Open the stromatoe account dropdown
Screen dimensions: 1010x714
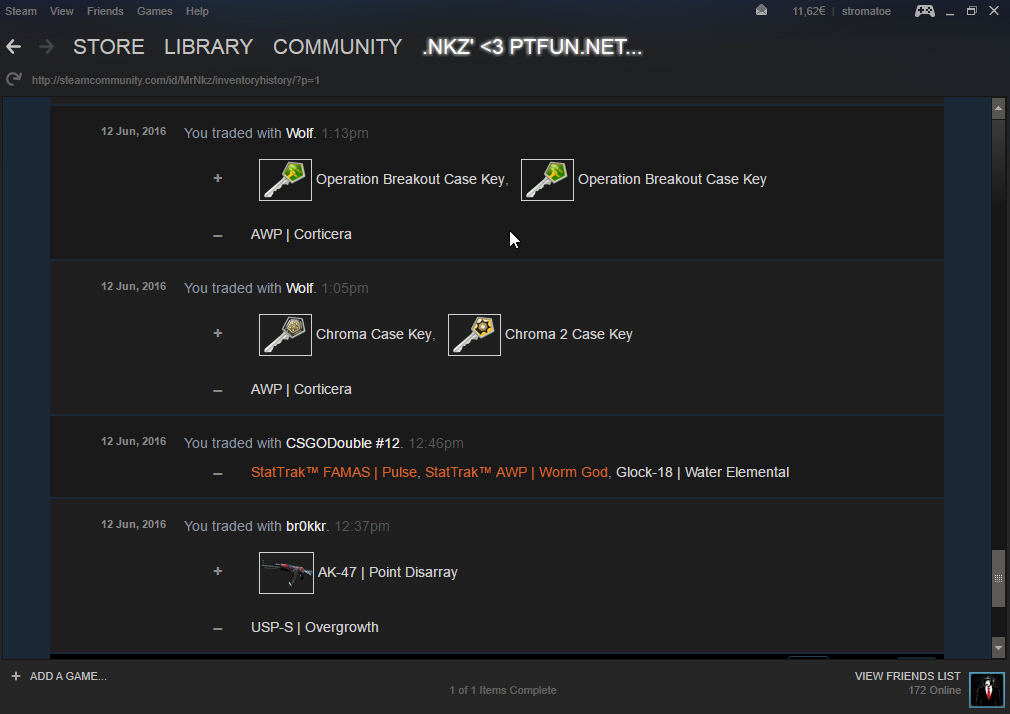pos(865,11)
